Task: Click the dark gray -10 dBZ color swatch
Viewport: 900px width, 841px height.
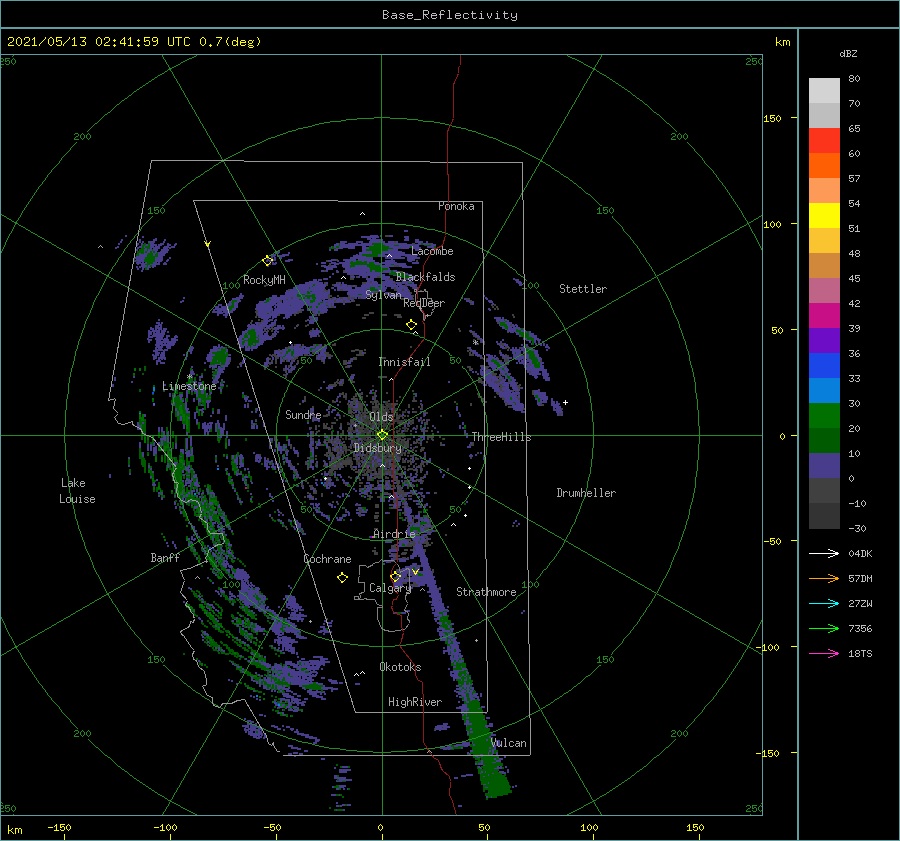Action: [824, 516]
